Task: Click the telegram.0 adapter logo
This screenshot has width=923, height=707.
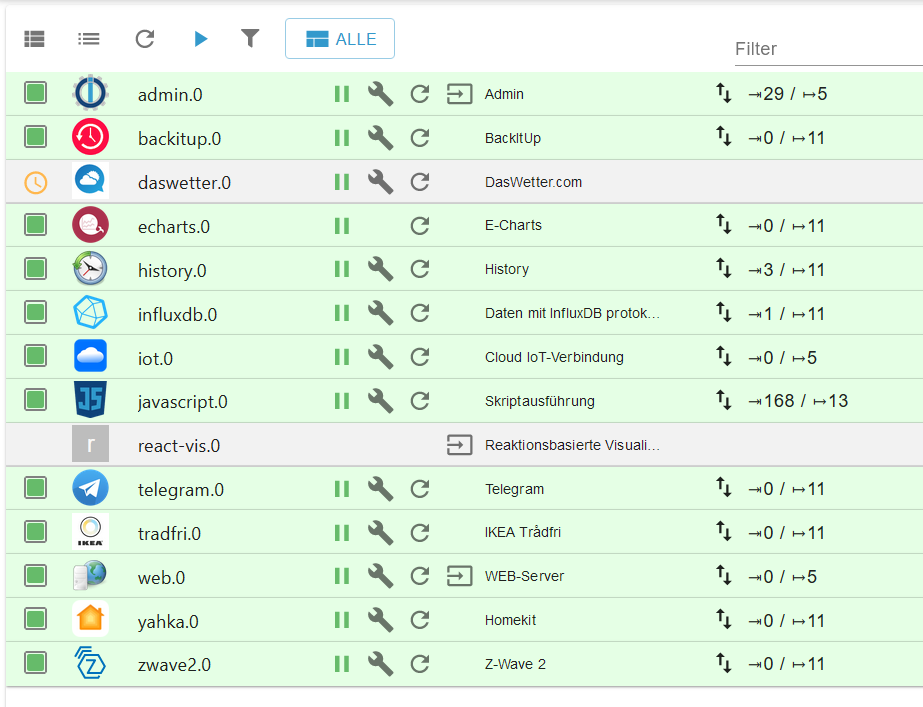Action: click(x=90, y=489)
